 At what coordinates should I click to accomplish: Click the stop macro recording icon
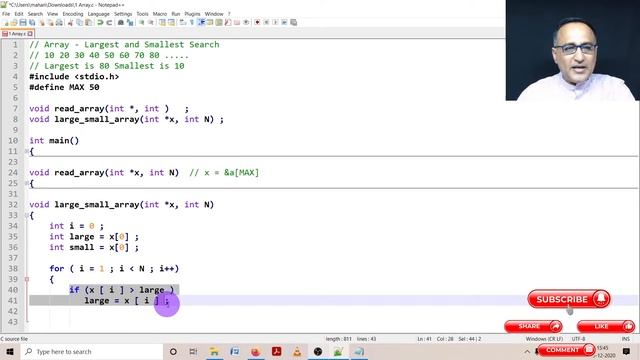pyautogui.click(x=266, y=22)
